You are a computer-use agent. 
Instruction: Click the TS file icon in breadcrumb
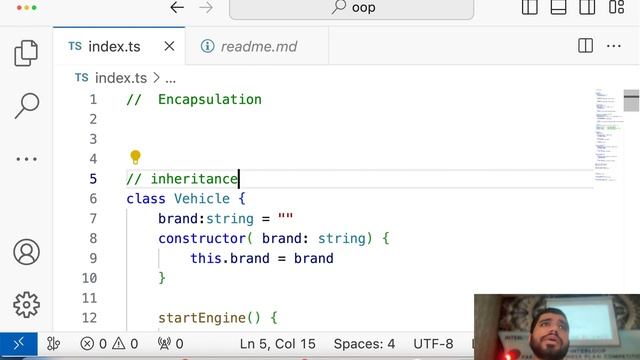click(x=82, y=78)
